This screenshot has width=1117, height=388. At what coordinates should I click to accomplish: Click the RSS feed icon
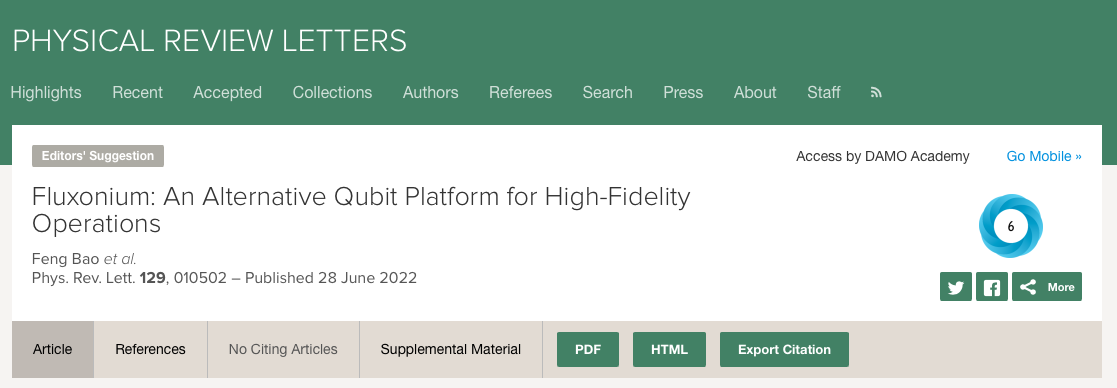[x=876, y=93]
